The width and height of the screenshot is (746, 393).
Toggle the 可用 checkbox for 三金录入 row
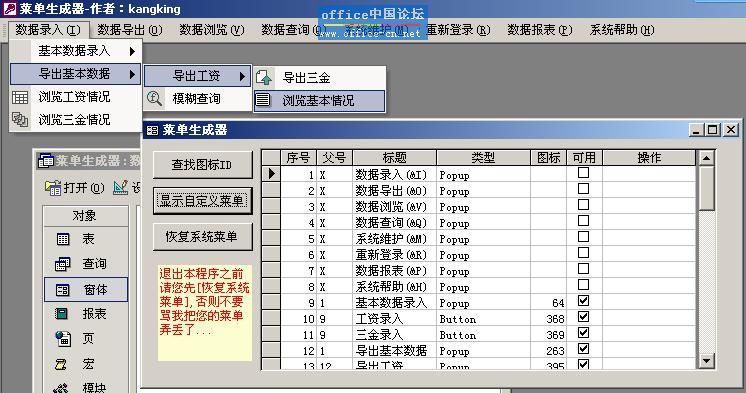point(583,333)
